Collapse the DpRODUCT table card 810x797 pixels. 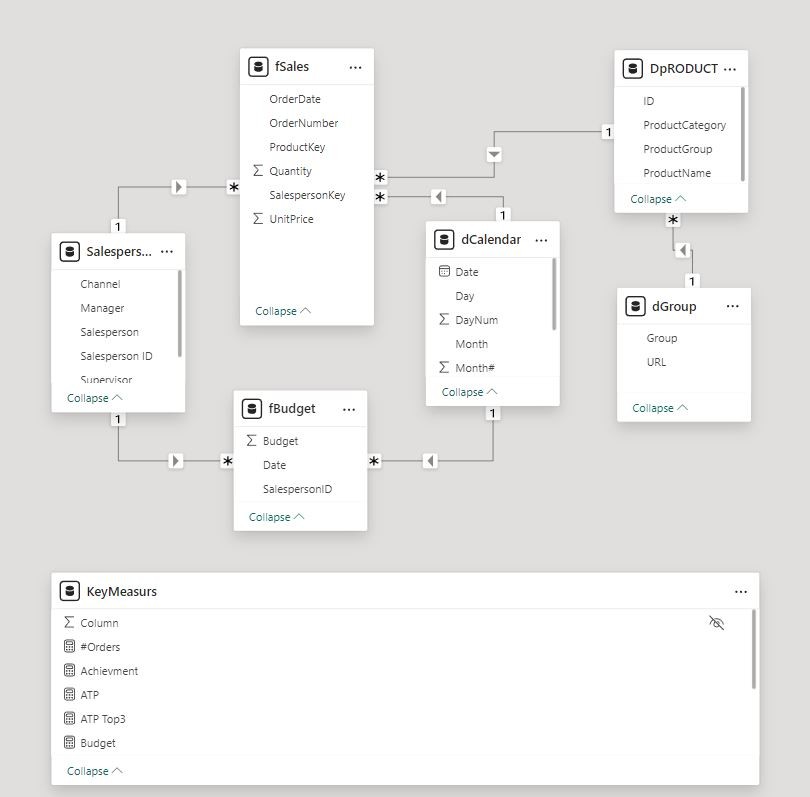pyautogui.click(x=658, y=199)
